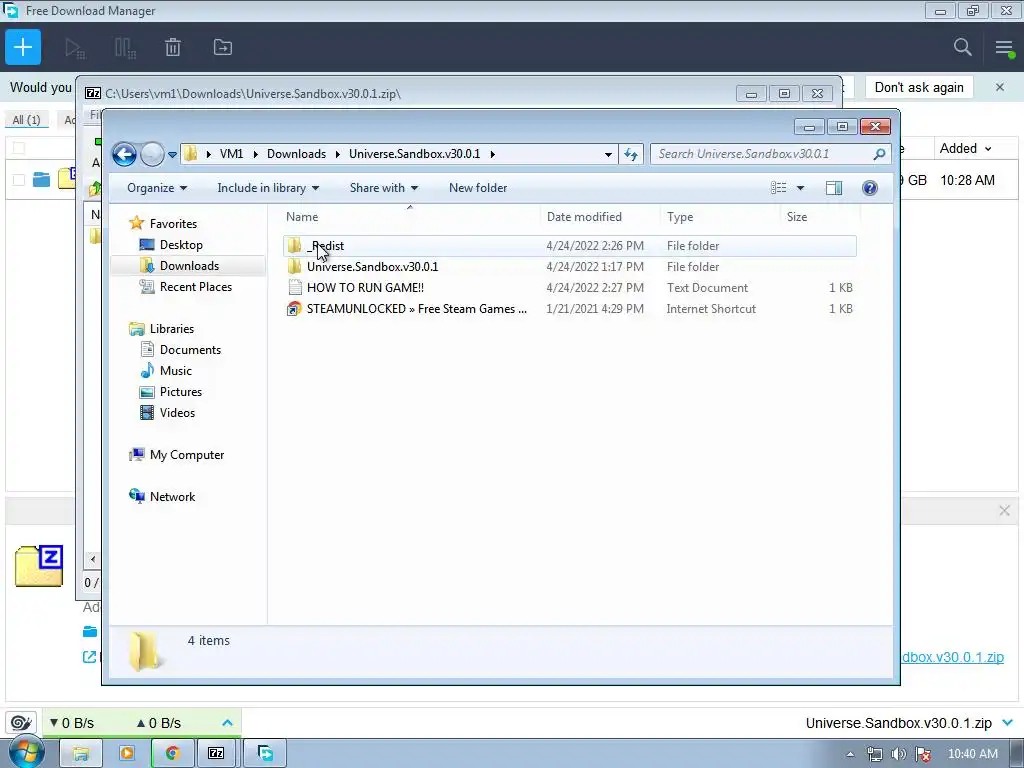Image resolution: width=1024 pixels, height=768 pixels.
Task: Sort by Size column header
Action: [818, 217]
